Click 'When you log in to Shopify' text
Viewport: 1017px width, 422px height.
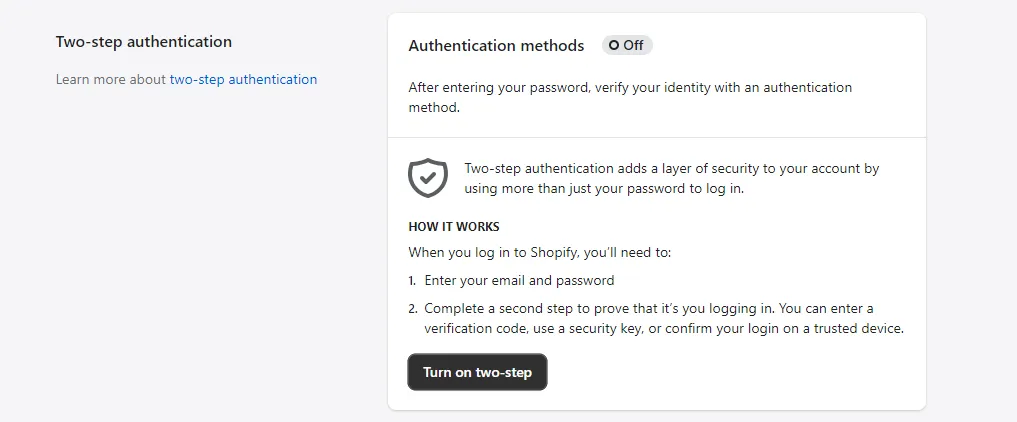540,252
